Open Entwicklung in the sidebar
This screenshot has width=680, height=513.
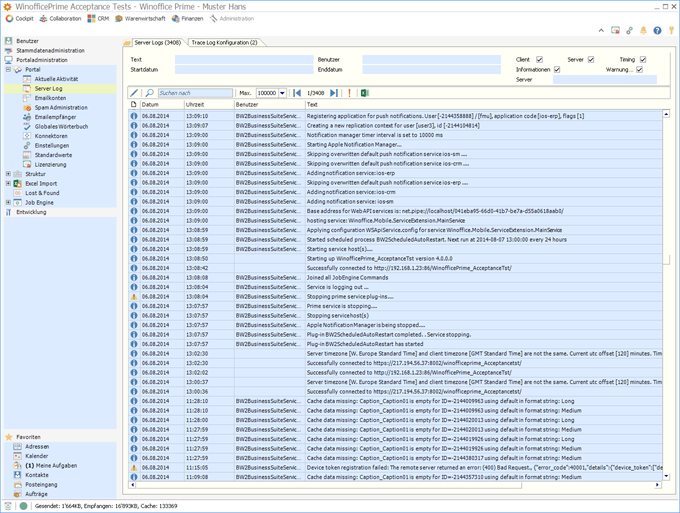pos(31,212)
